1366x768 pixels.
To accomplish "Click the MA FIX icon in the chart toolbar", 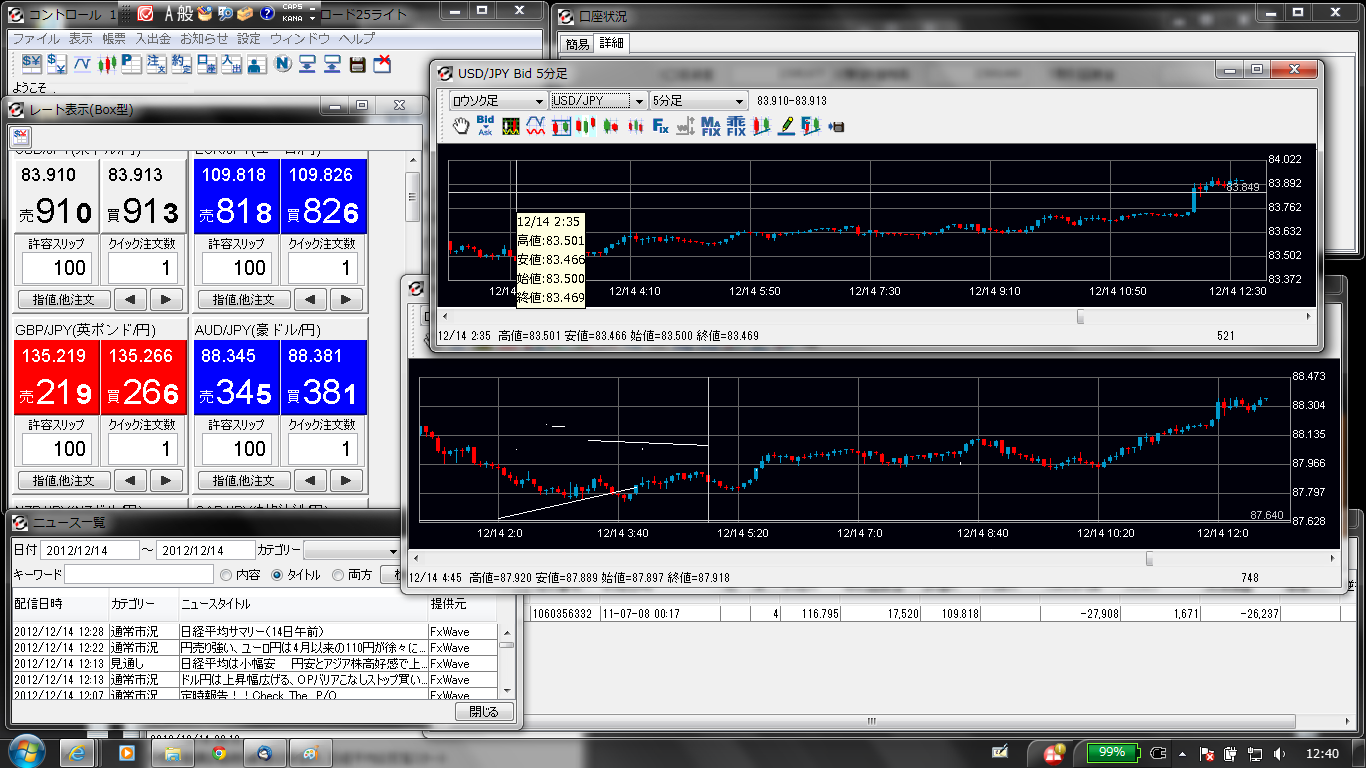I will click(x=711, y=126).
